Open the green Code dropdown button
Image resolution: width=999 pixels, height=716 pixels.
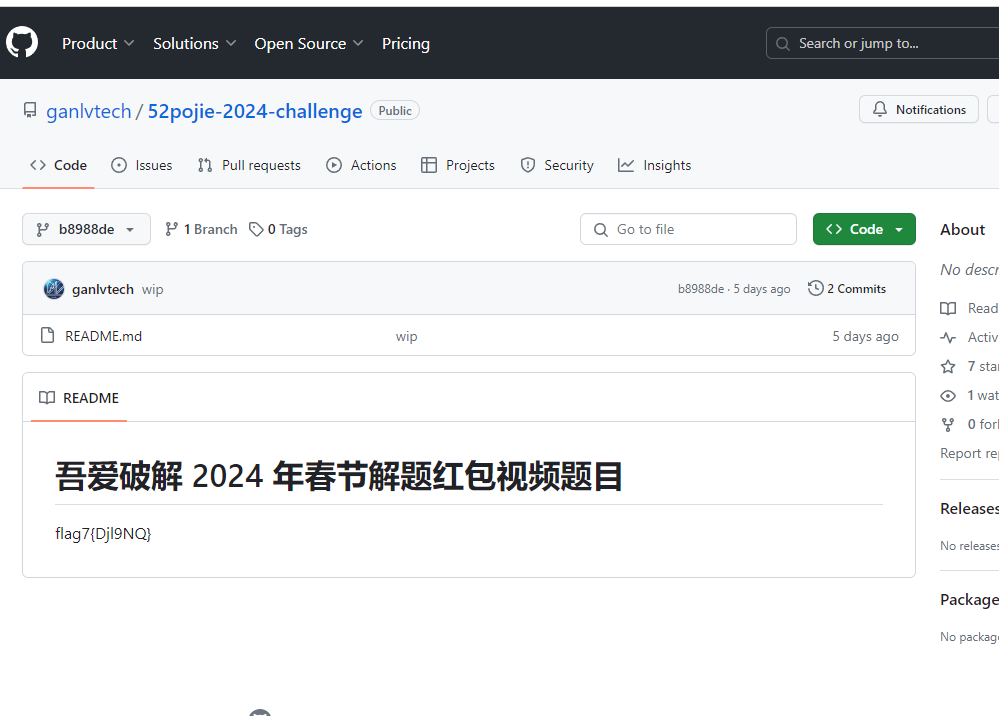[864, 229]
